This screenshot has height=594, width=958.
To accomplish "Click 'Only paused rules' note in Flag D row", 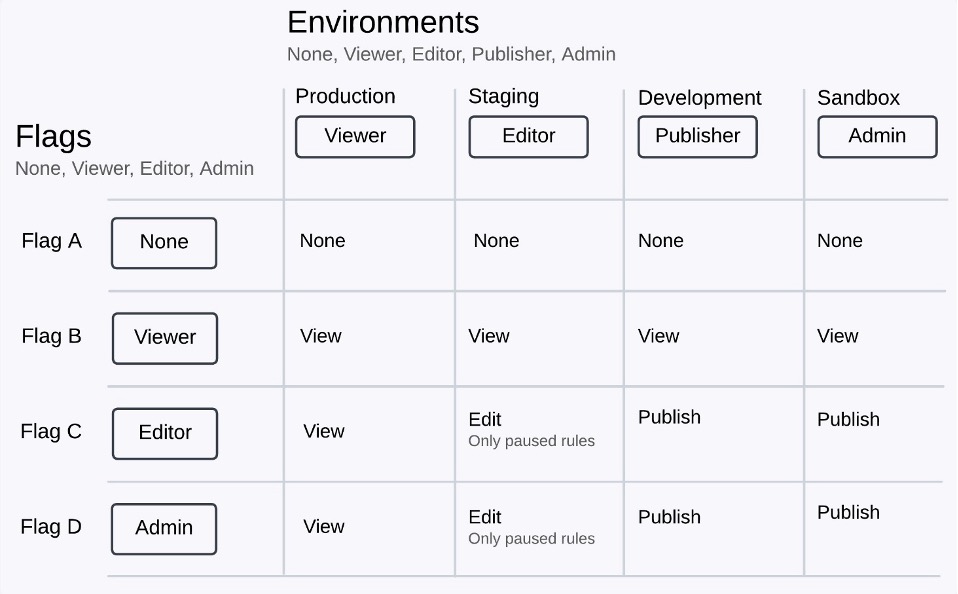I will click(531, 539).
